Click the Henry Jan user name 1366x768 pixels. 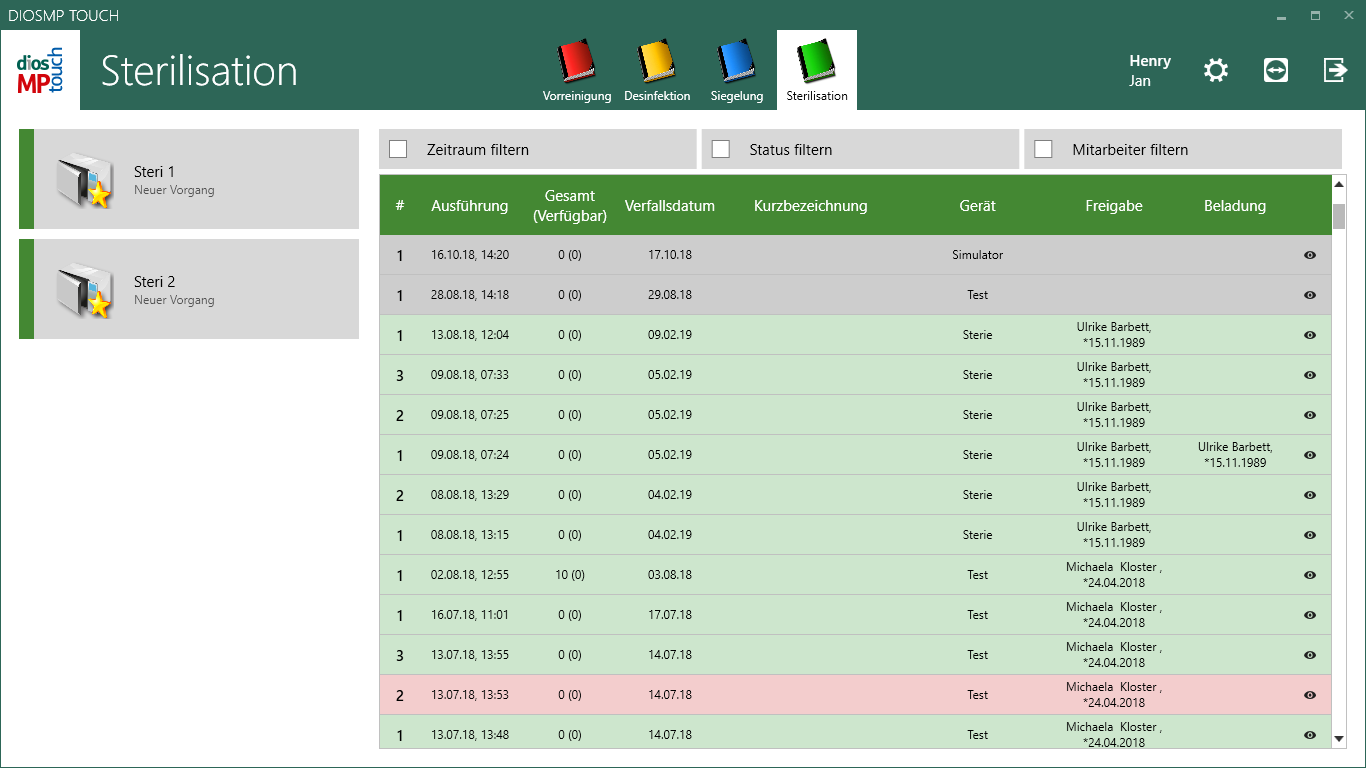click(1150, 70)
